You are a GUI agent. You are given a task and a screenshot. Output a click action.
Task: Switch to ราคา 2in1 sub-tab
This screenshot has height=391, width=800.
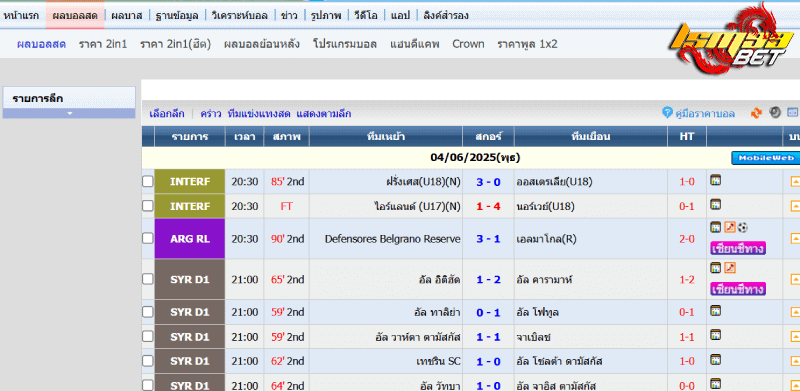(103, 44)
